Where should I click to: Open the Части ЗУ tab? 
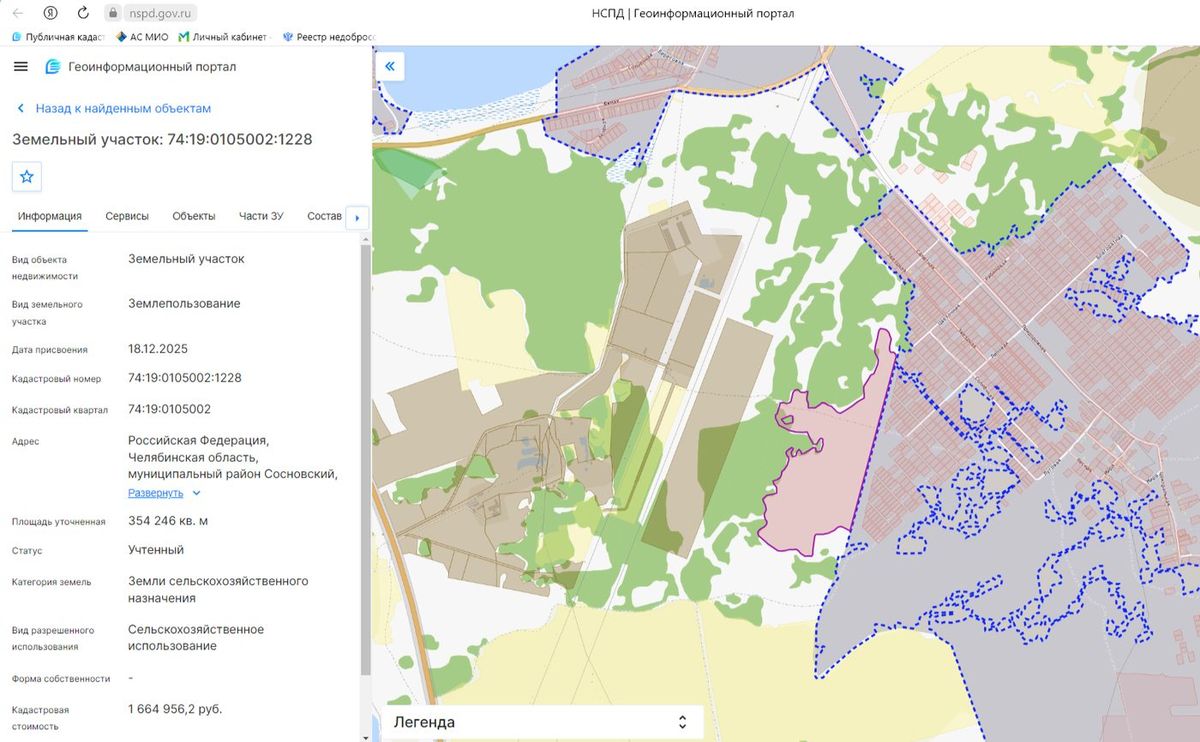coord(261,216)
